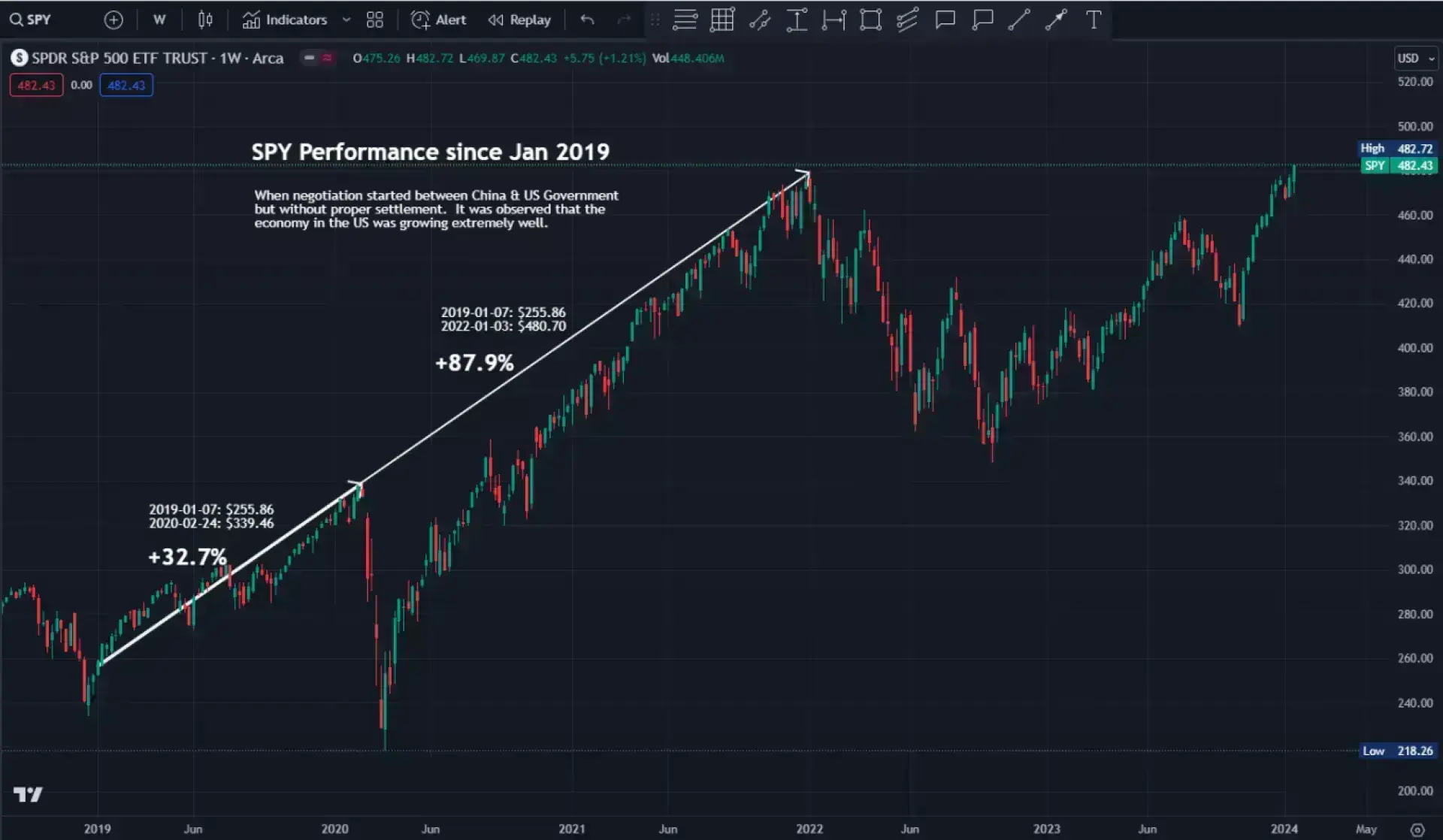Open chart settings gear at bottom right
The image size is (1443, 840).
pyautogui.click(x=1417, y=829)
